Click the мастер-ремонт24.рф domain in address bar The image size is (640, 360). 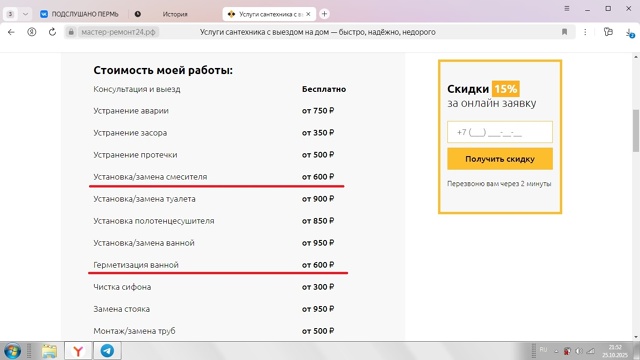point(118,32)
